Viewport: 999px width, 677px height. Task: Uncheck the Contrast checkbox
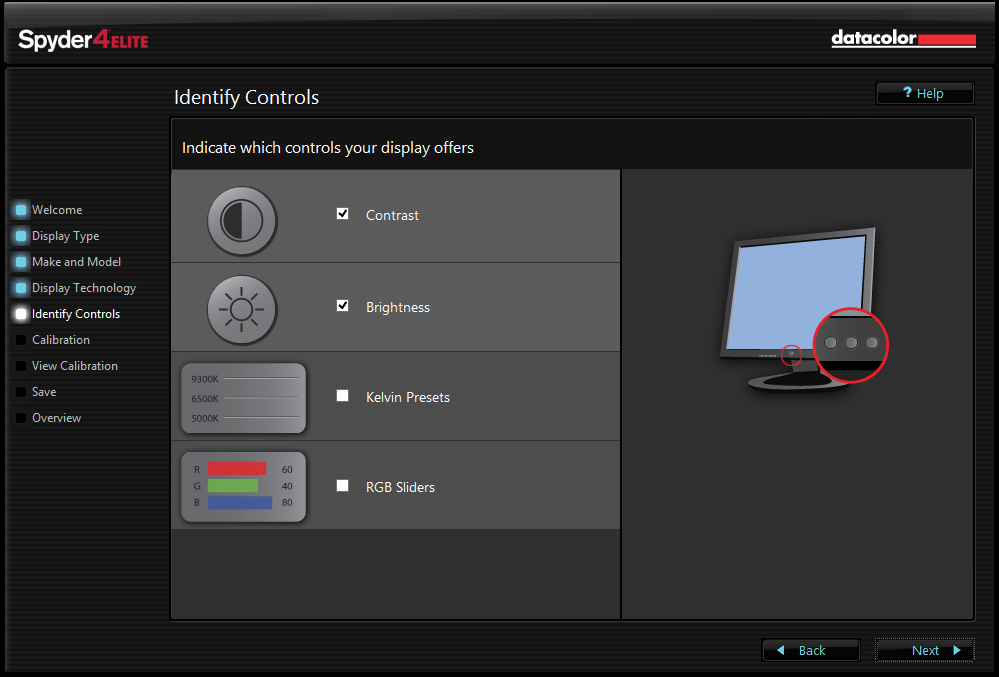pos(342,213)
